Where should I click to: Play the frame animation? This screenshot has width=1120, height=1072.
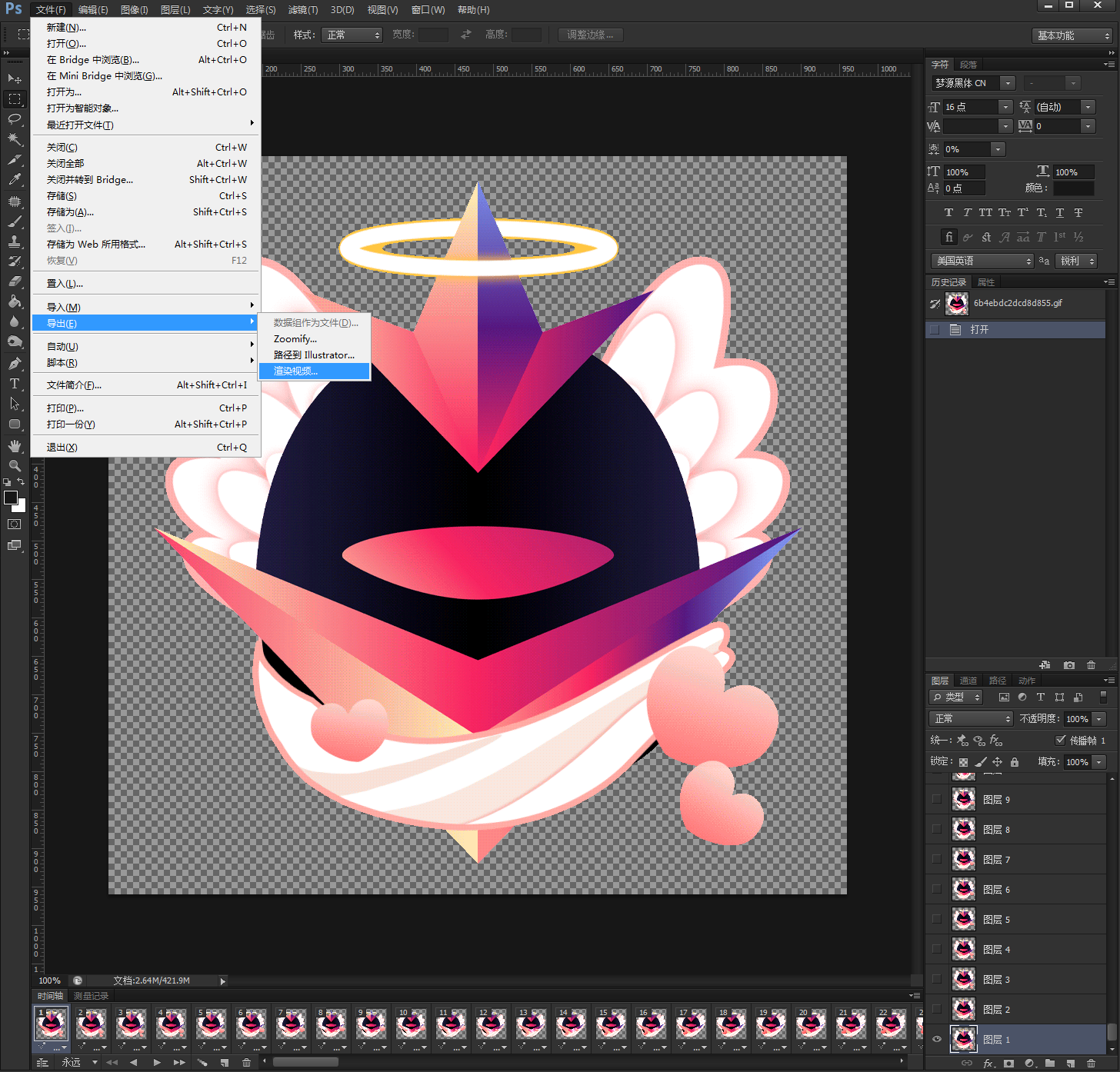pyautogui.click(x=157, y=1062)
